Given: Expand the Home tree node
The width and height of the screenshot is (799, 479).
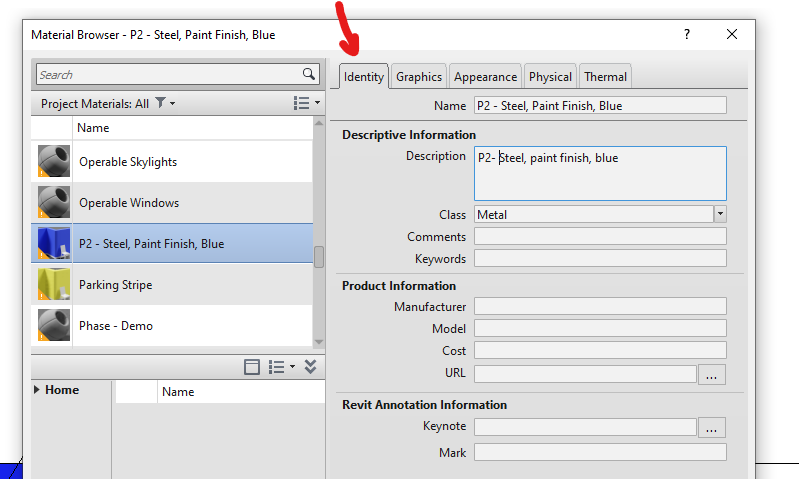Looking at the screenshot, I should point(38,390).
